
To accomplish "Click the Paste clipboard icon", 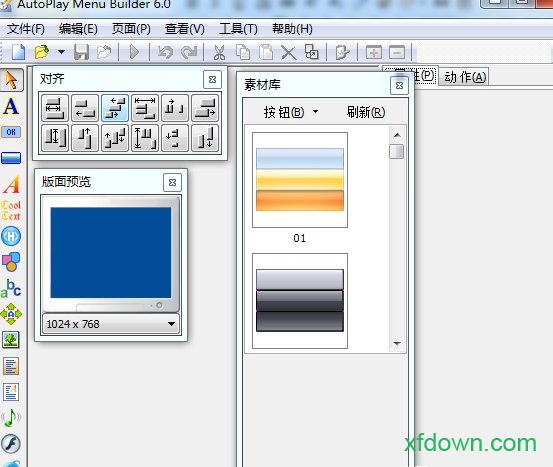I will (x=266, y=52).
